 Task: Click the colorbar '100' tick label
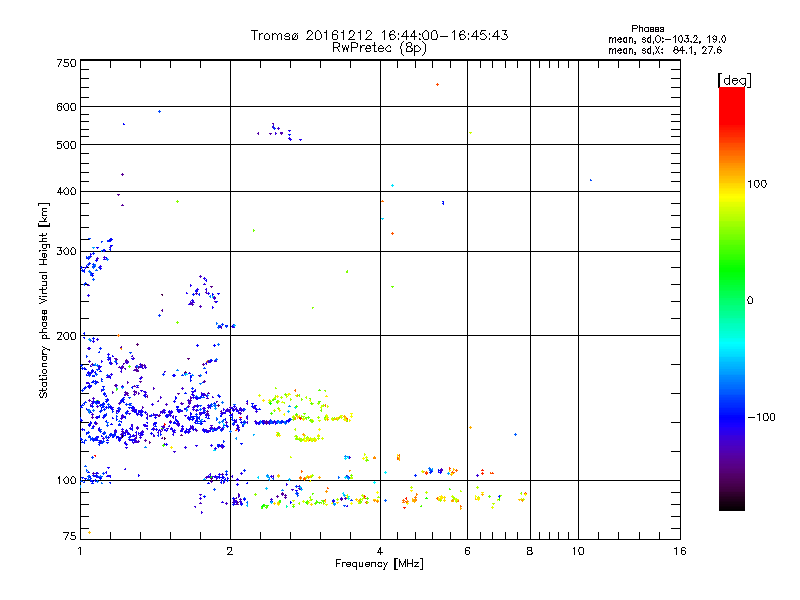(x=757, y=184)
